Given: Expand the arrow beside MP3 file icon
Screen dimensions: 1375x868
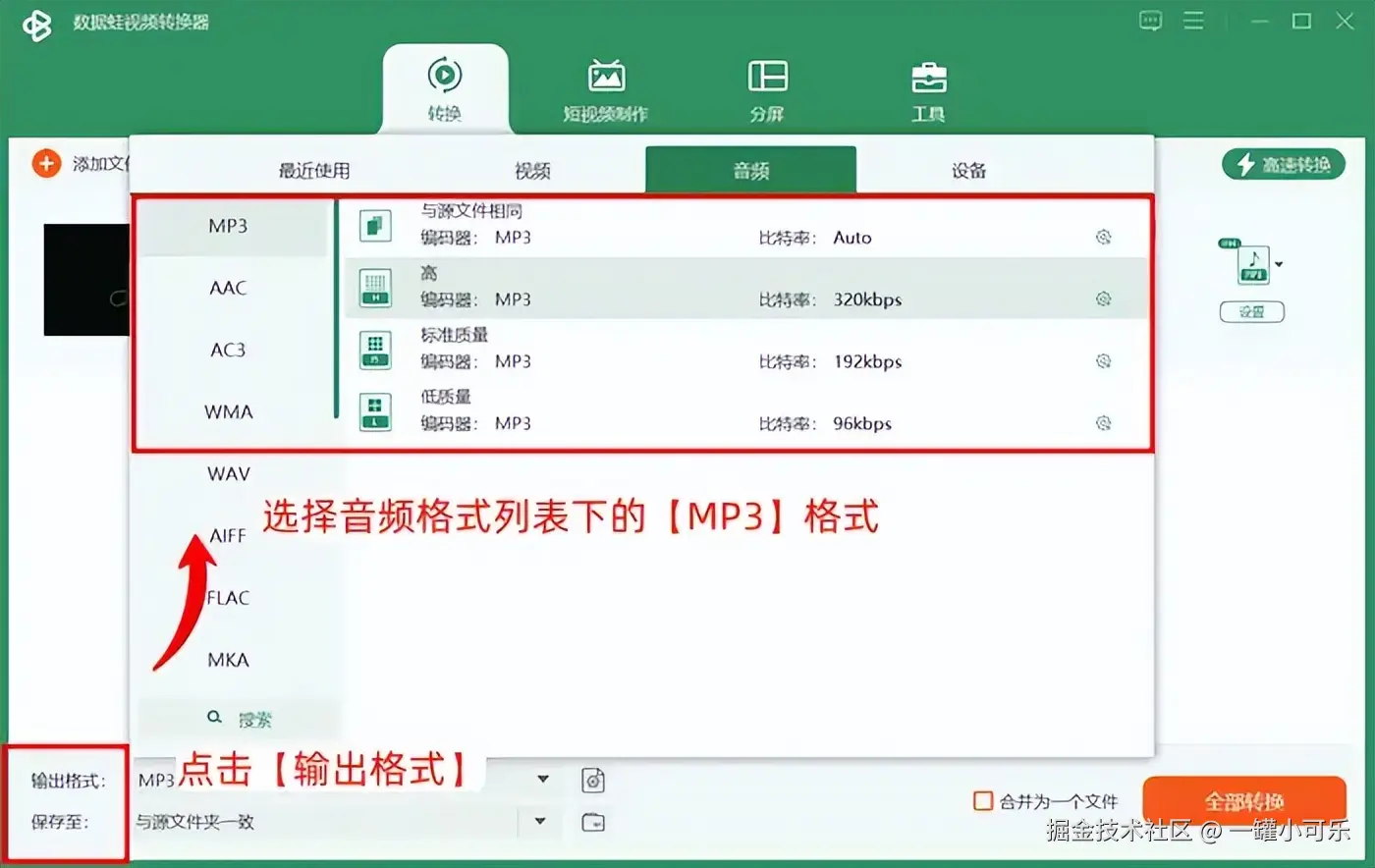Looking at the screenshot, I should pyautogui.click(x=1279, y=265).
